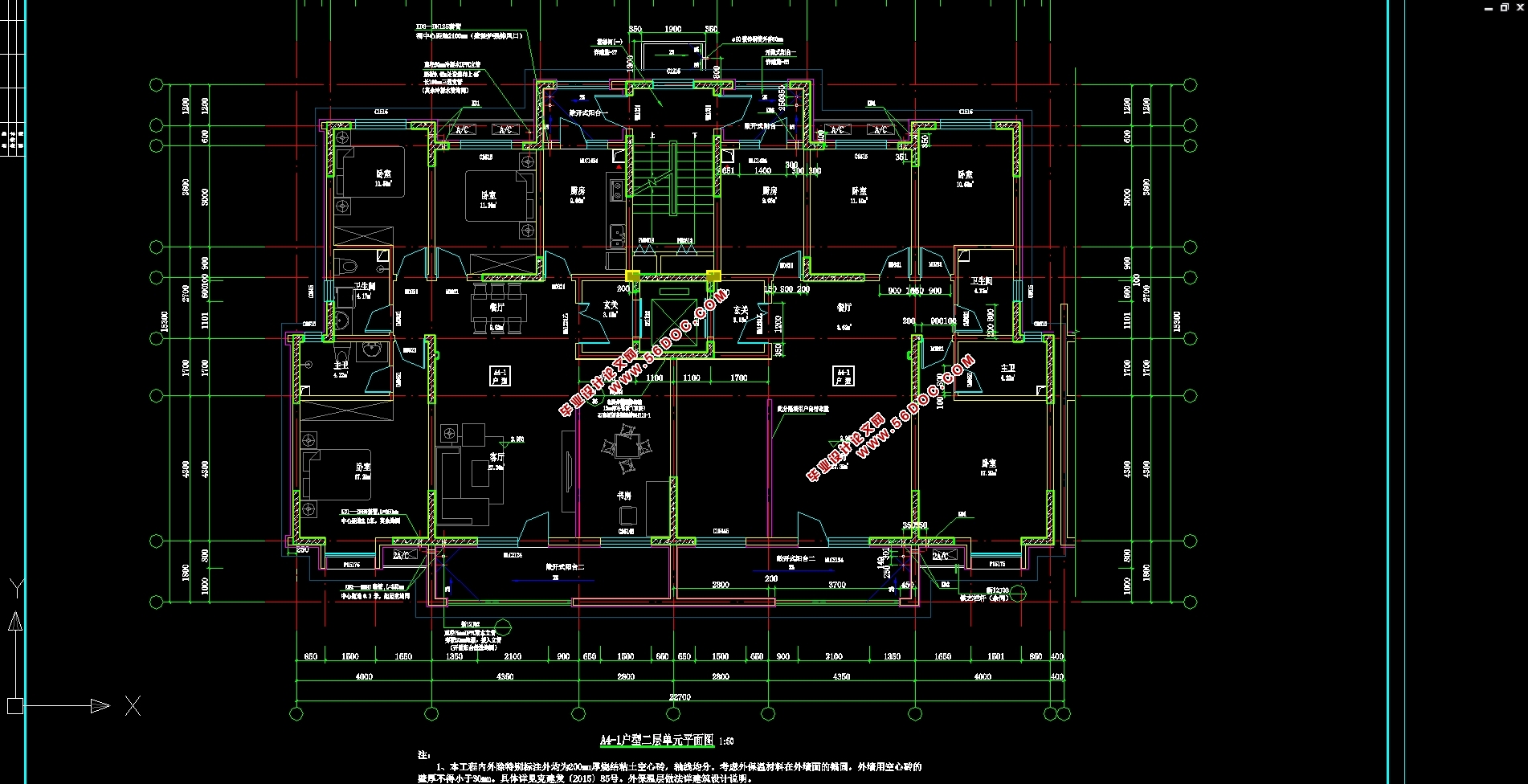Screen dimensions: 1528x784
Task: Click the UCS X axis label
Action: [x=133, y=706]
